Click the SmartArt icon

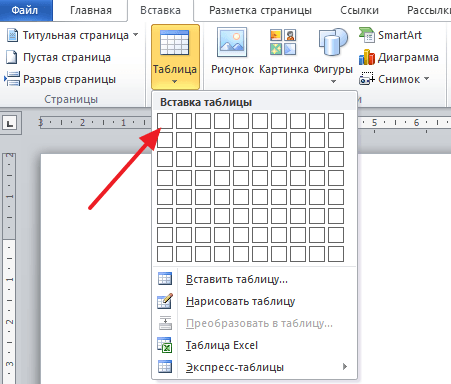(367, 35)
